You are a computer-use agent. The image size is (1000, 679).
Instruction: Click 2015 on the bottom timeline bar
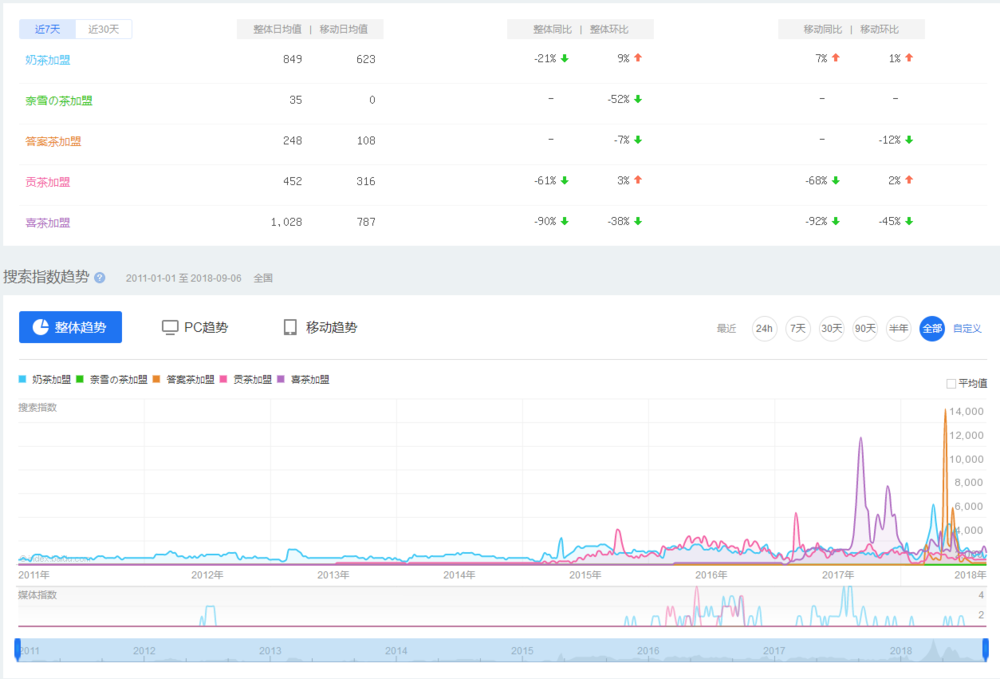pos(522,651)
